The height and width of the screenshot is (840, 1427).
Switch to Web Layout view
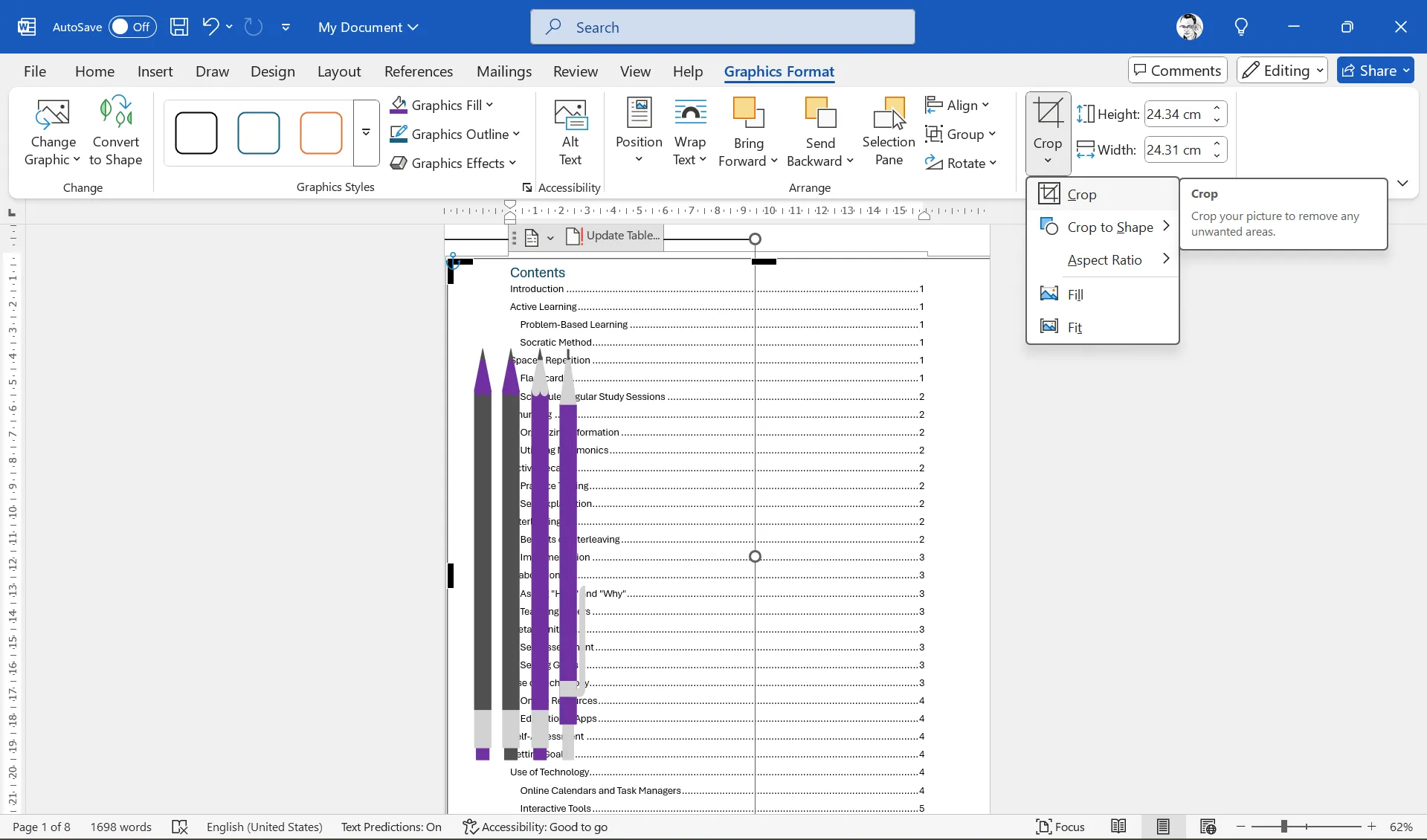point(1208,827)
